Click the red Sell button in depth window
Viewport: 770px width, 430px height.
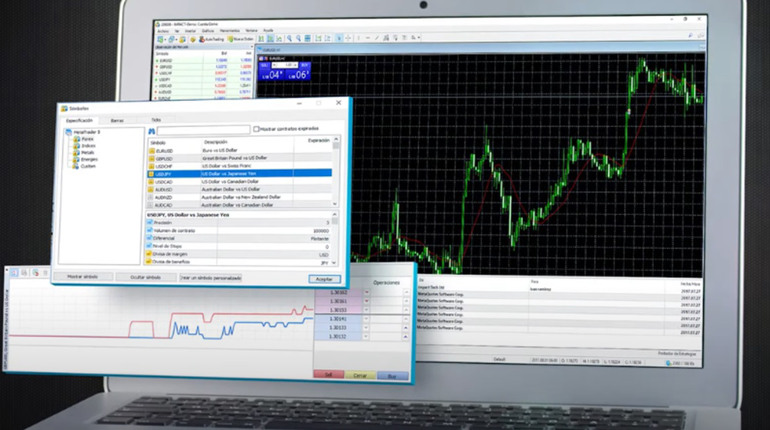click(x=329, y=375)
